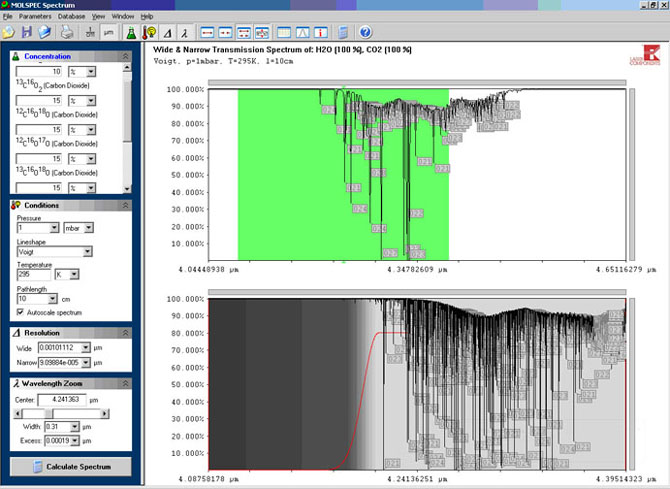Click the red info panel toolbar icon

point(323,32)
